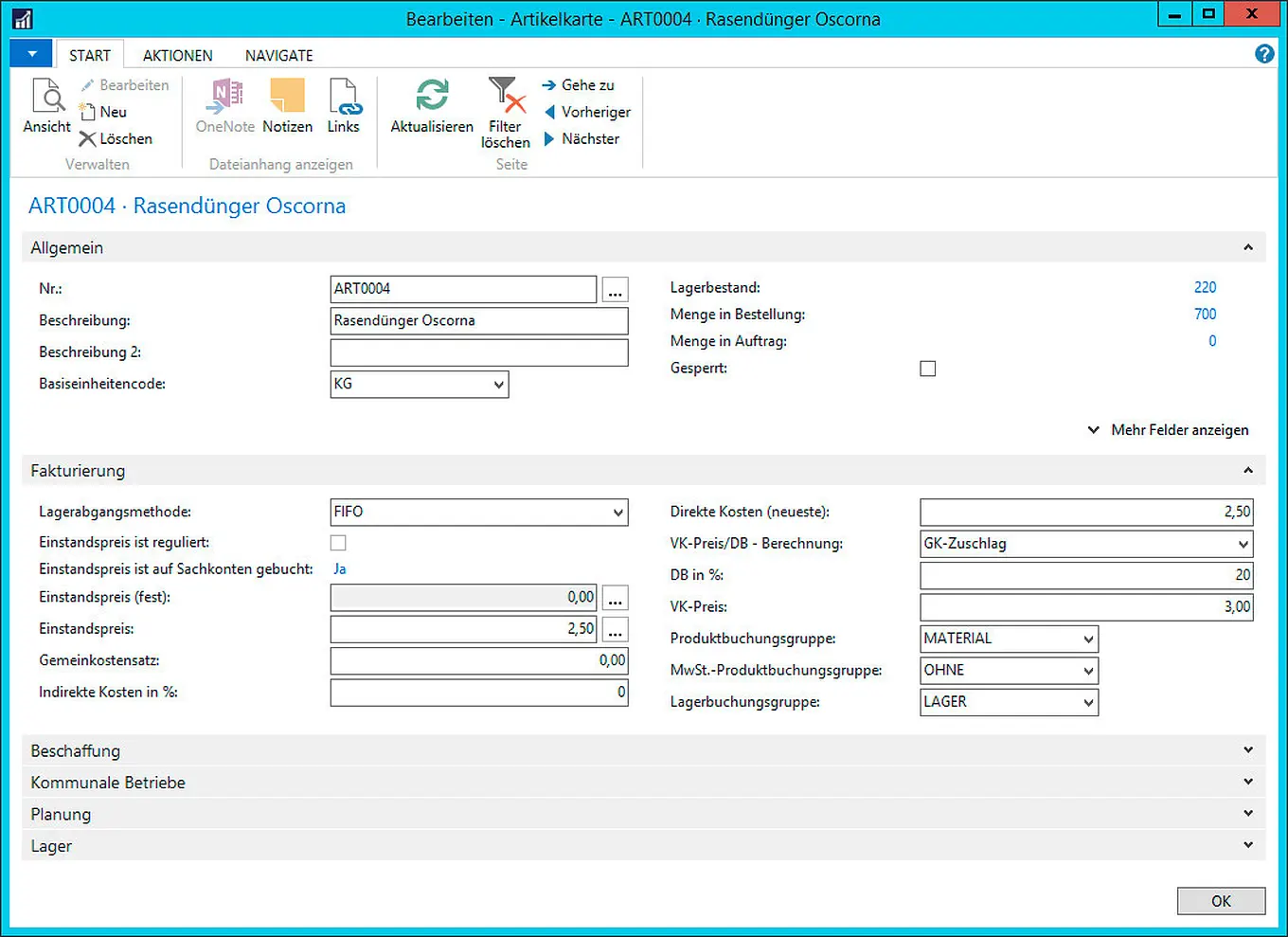The height and width of the screenshot is (937, 1288).
Task: Open Basiseinheitencode dropdown with KG
Action: (498, 385)
